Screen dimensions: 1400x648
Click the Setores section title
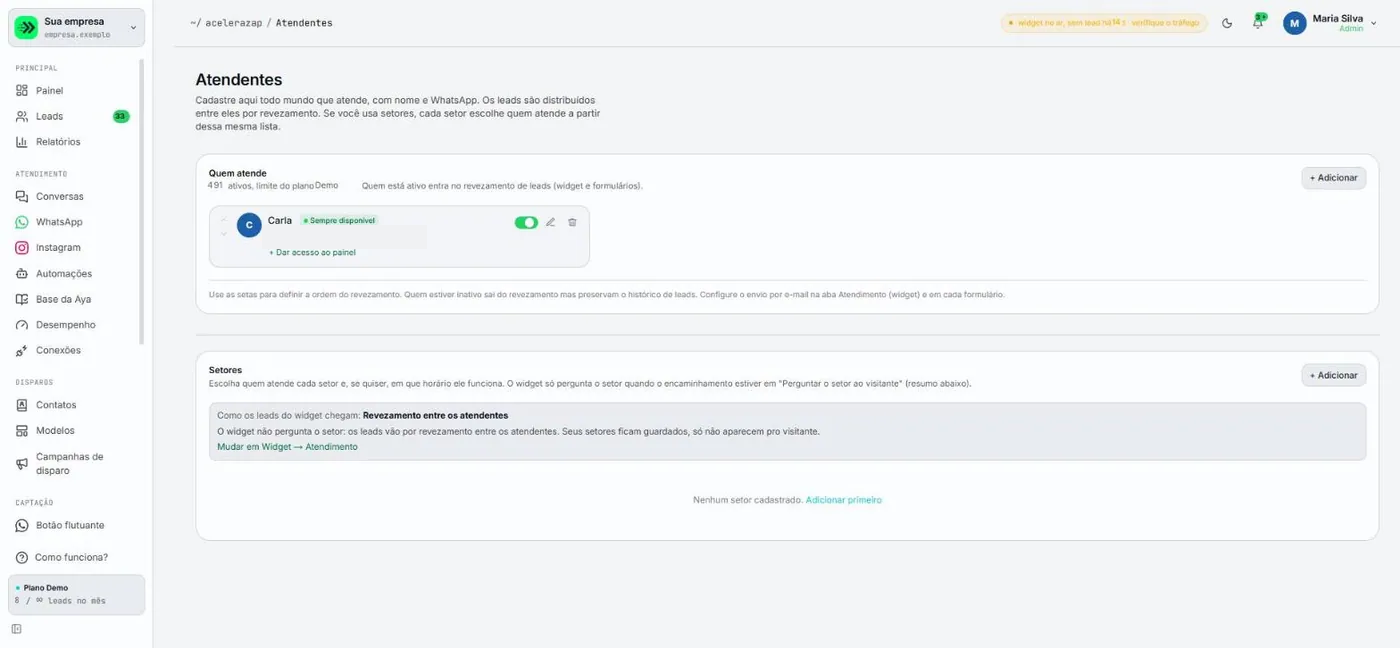pyautogui.click(x=225, y=370)
